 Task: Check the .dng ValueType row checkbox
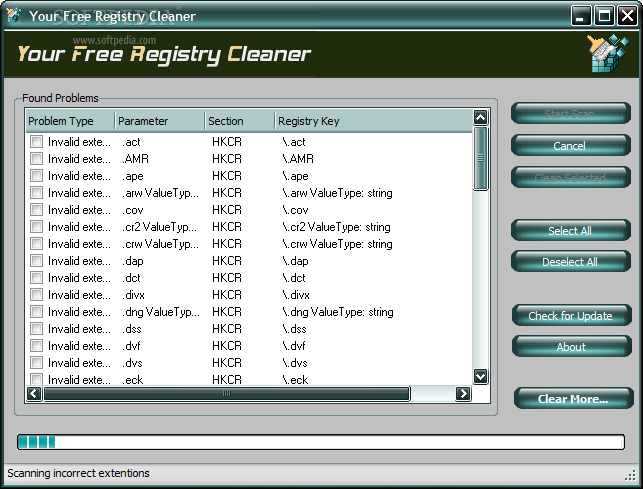pyautogui.click(x=36, y=312)
